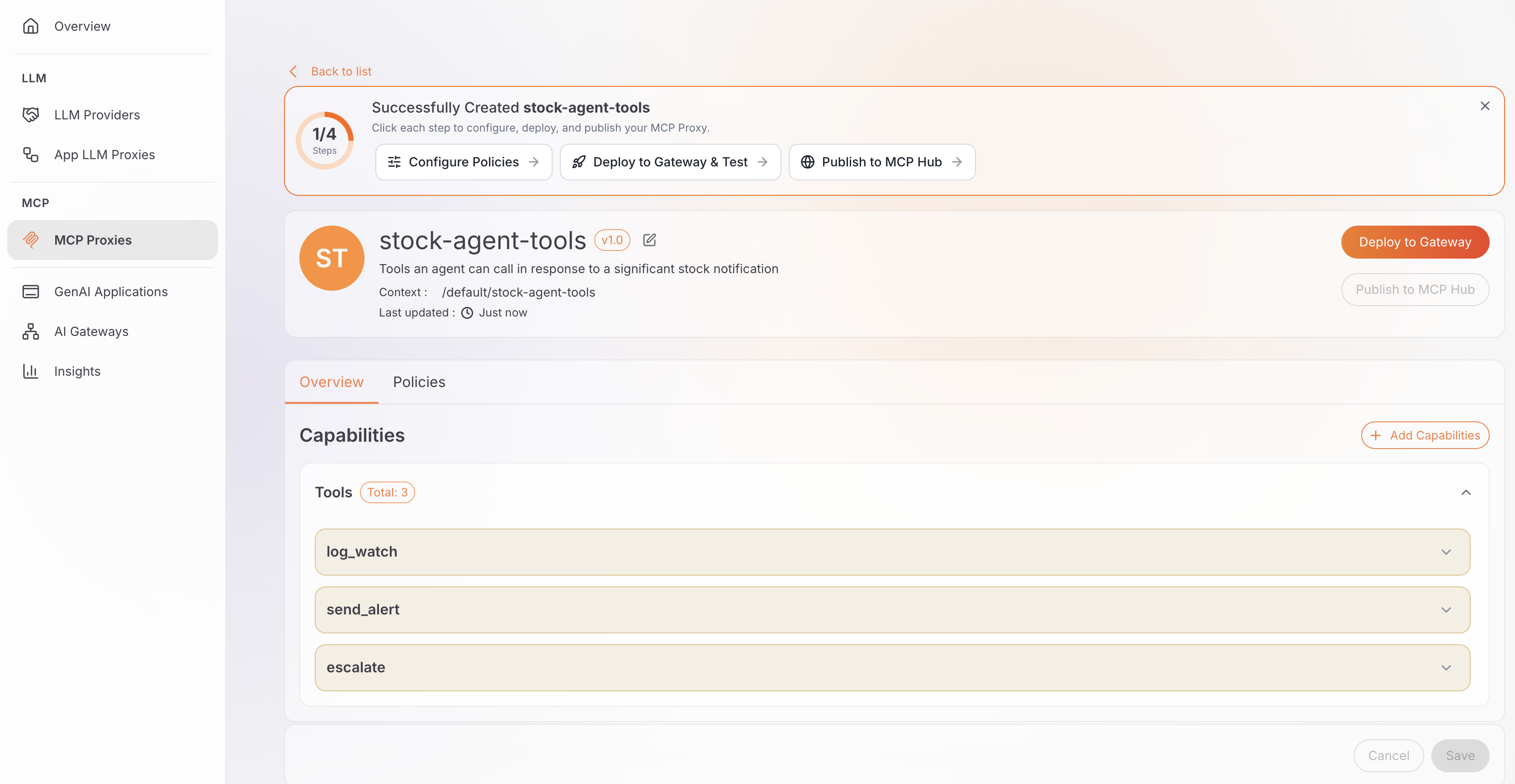1515x784 pixels.
Task: Click the Insights bar chart icon
Action: coord(31,371)
